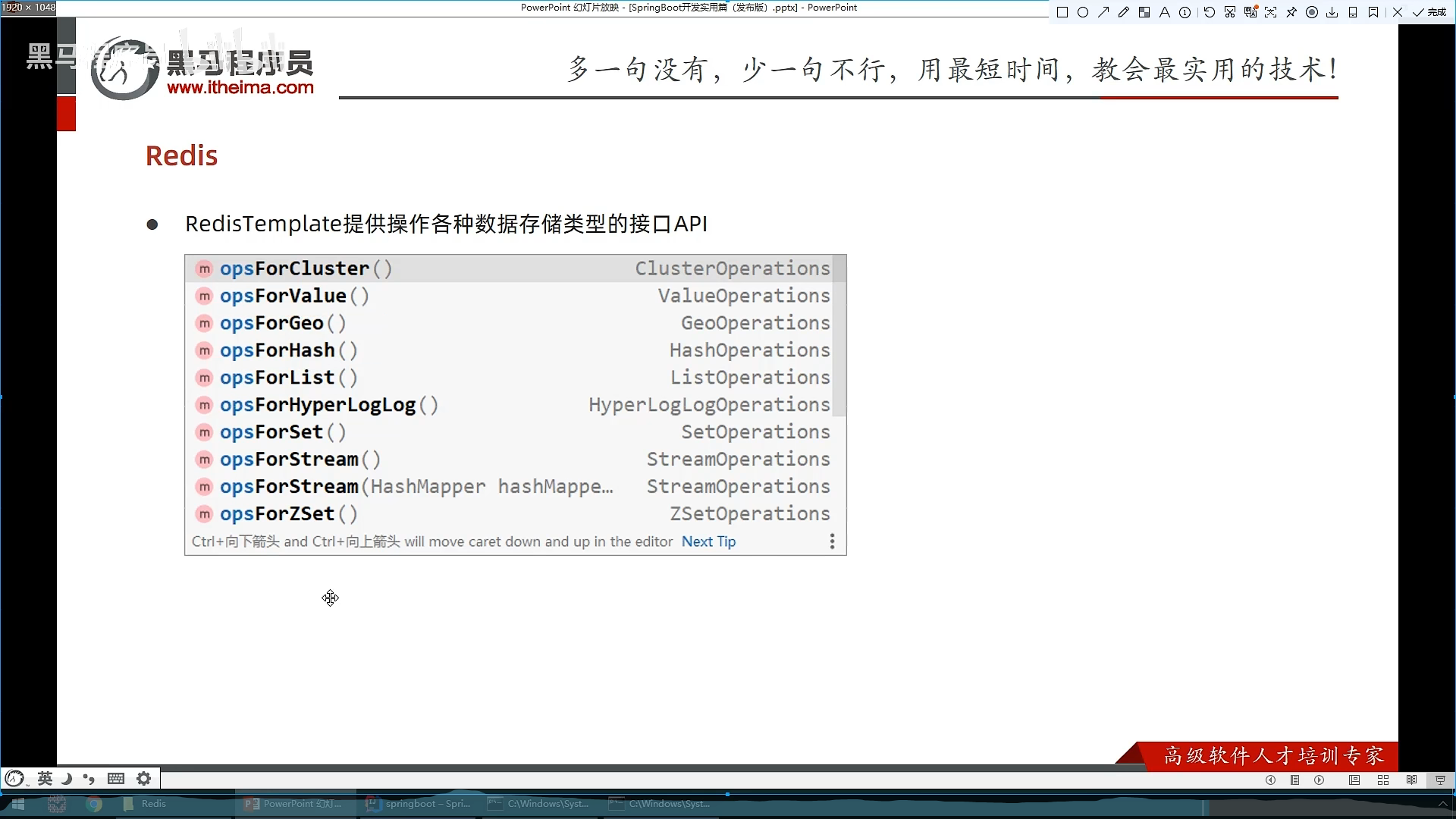The height and width of the screenshot is (819, 1456).
Task: Select the arrow drawing tool
Action: coord(1103,12)
